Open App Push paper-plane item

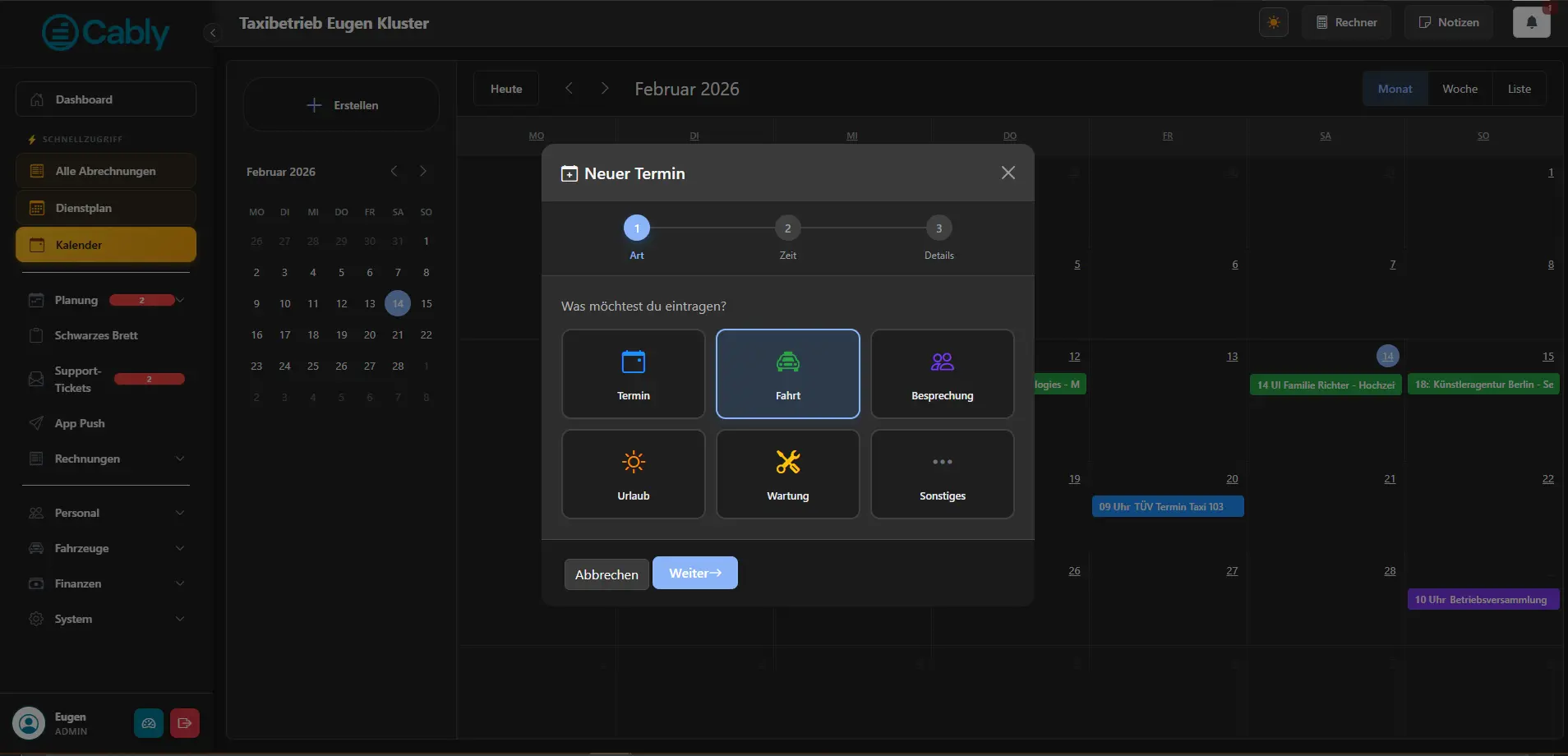(x=106, y=423)
